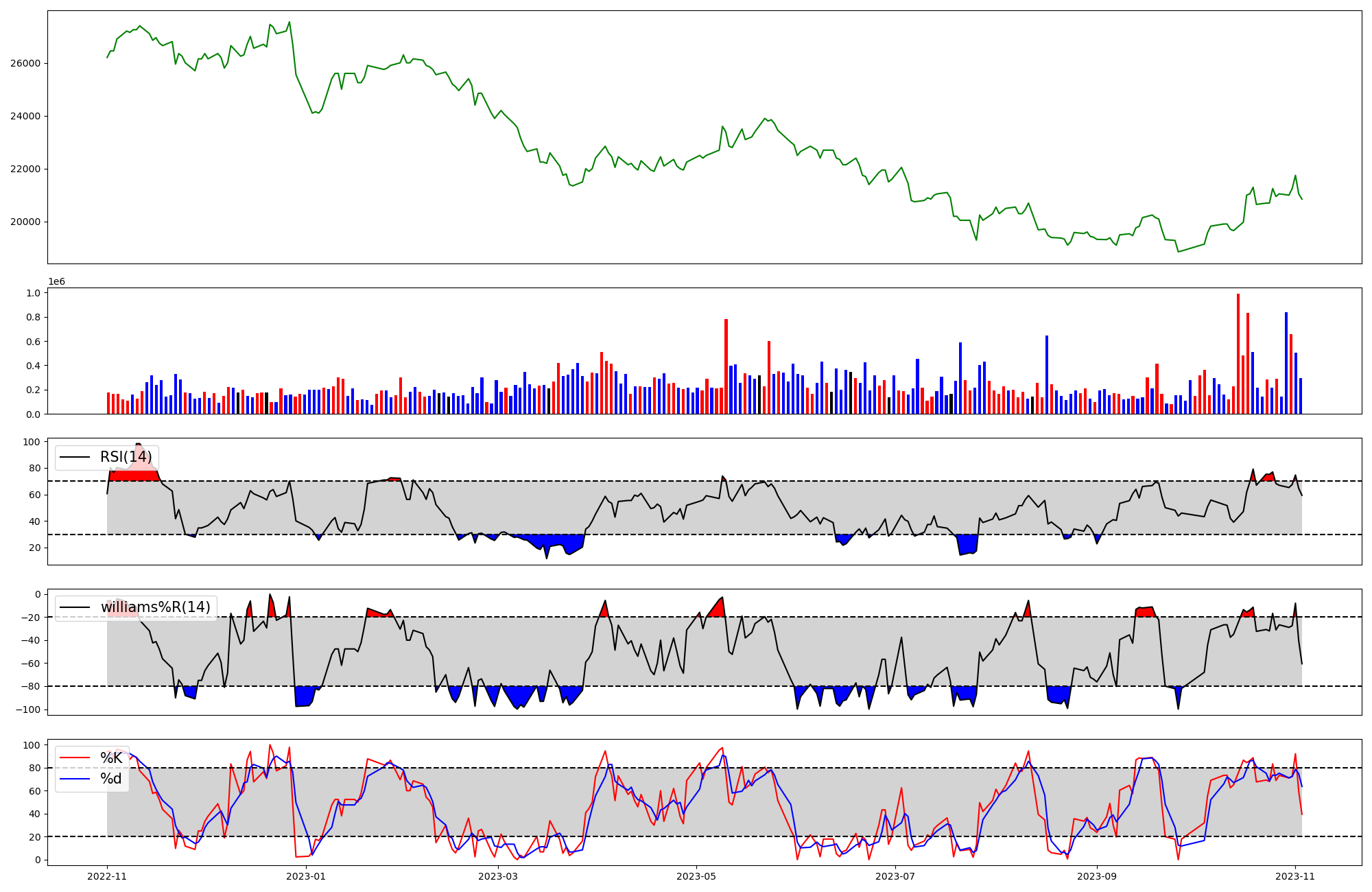Click the williams%R(14) legend label
Viewport: 1372px width, 892px height.
click(x=156, y=607)
